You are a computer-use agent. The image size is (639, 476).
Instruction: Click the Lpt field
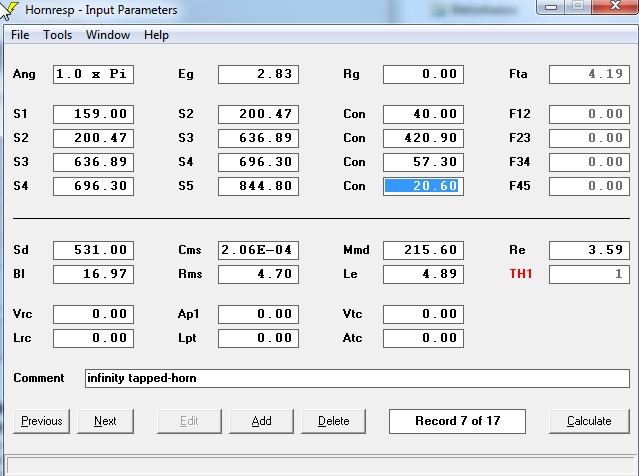tap(258, 338)
